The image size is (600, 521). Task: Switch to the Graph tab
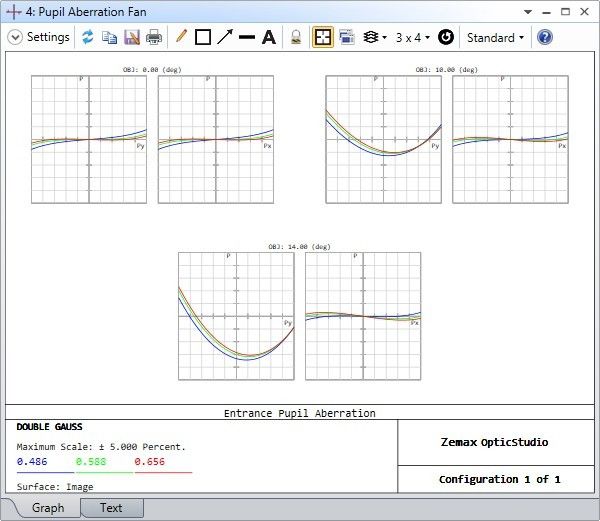(48, 508)
